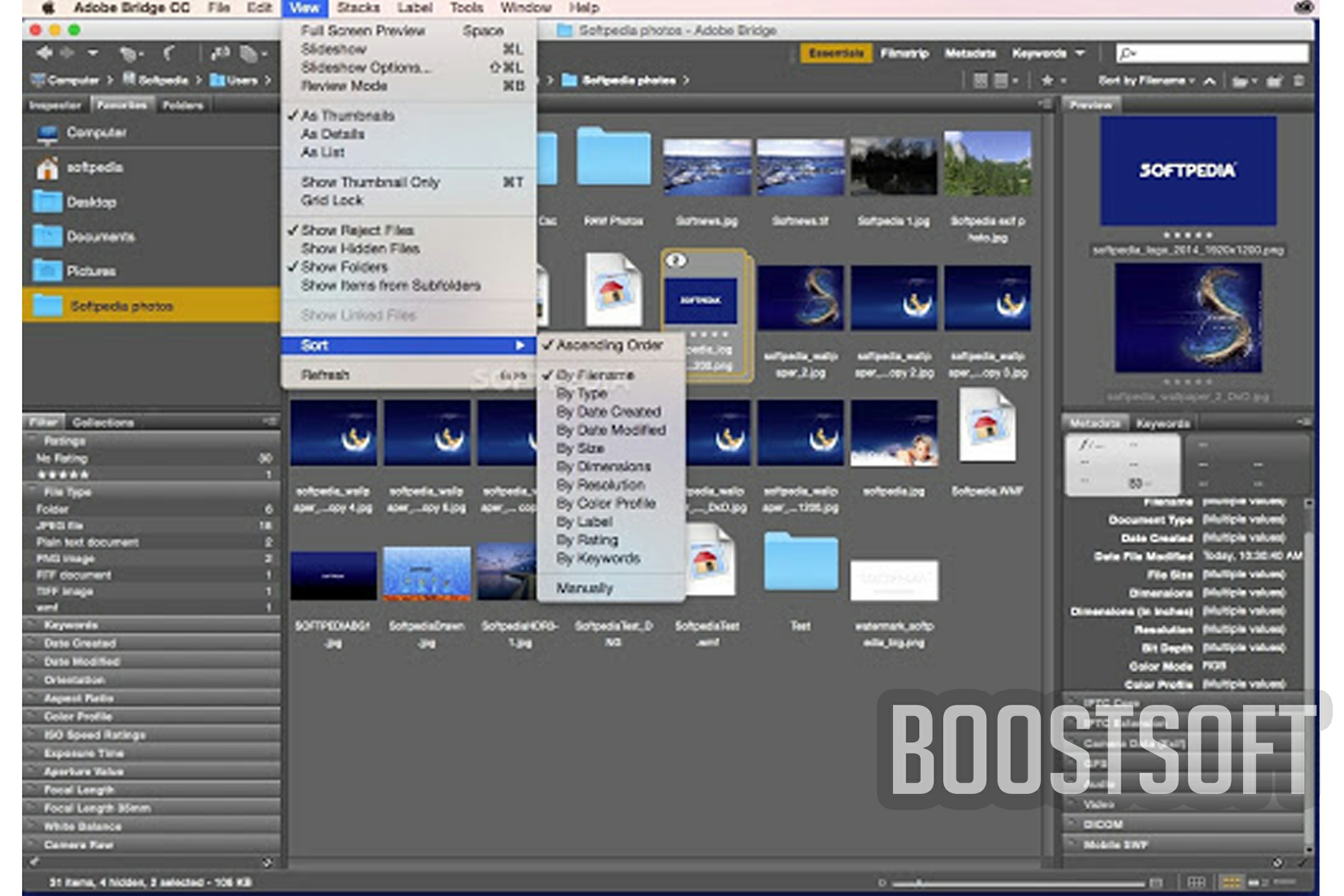Viewport: 1344px width, 896px height.
Task: Open the workspace switcher dropdown arrow
Action: [x=1080, y=54]
